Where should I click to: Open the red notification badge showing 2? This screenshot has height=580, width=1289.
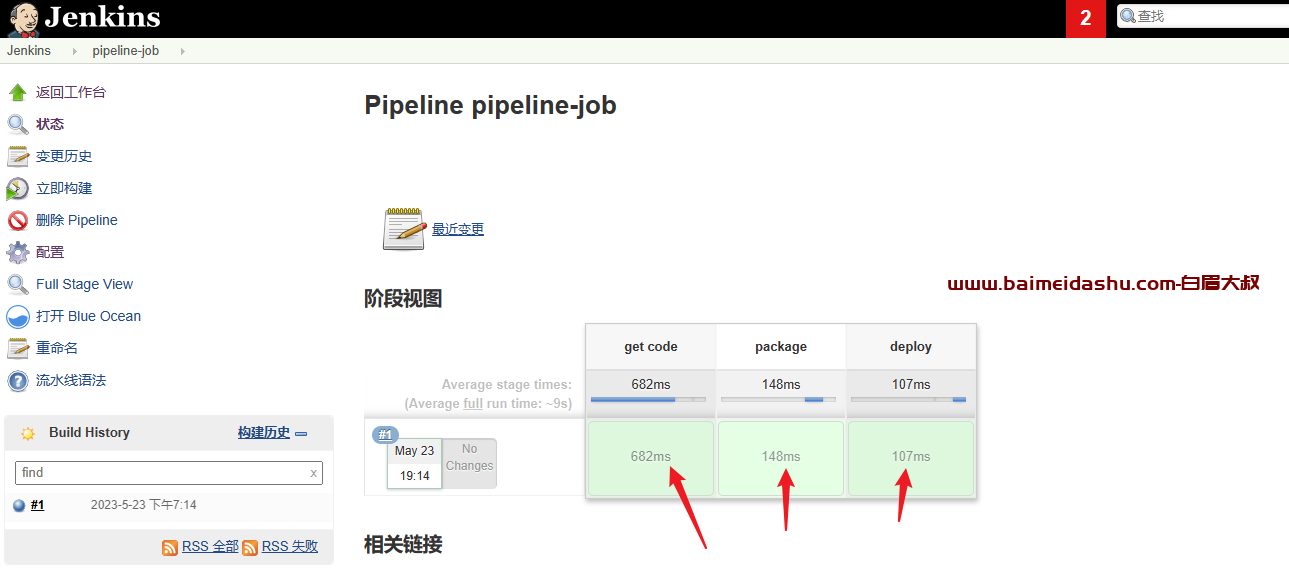[1086, 18]
